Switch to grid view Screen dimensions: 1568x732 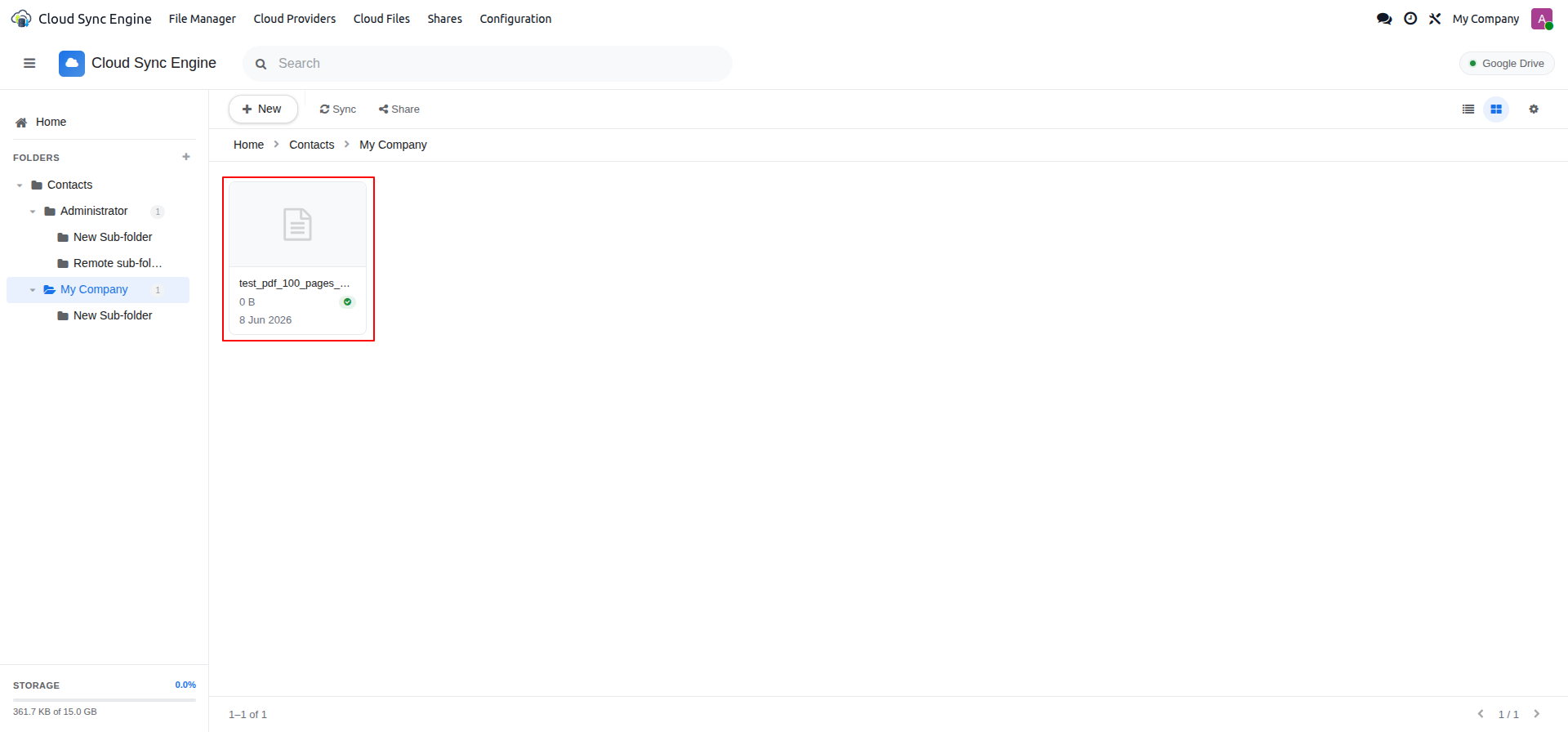1496,109
